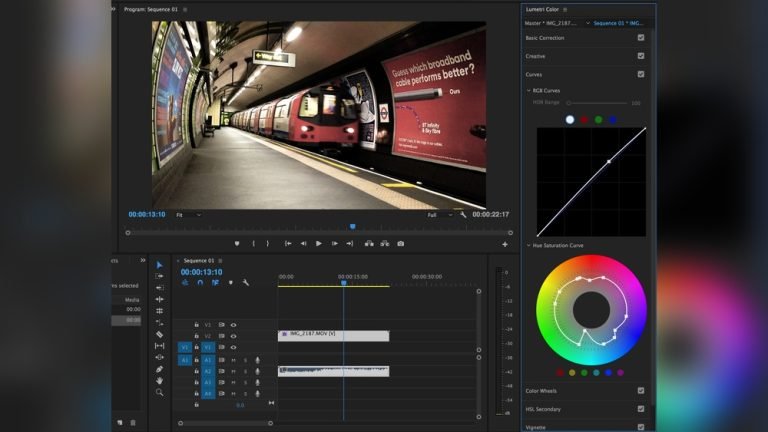Open Sequence 01 timeline panel menu
The width and height of the screenshot is (768, 432).
click(220, 261)
